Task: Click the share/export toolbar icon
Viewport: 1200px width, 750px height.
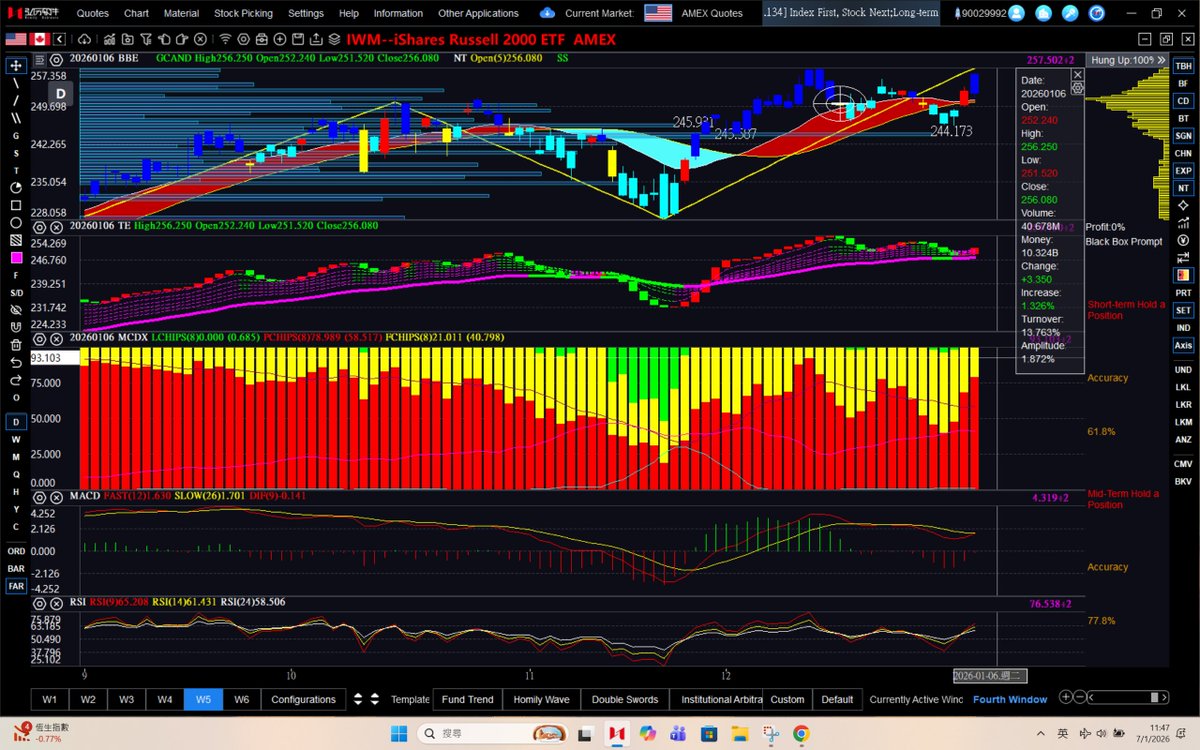Action: pos(315,39)
